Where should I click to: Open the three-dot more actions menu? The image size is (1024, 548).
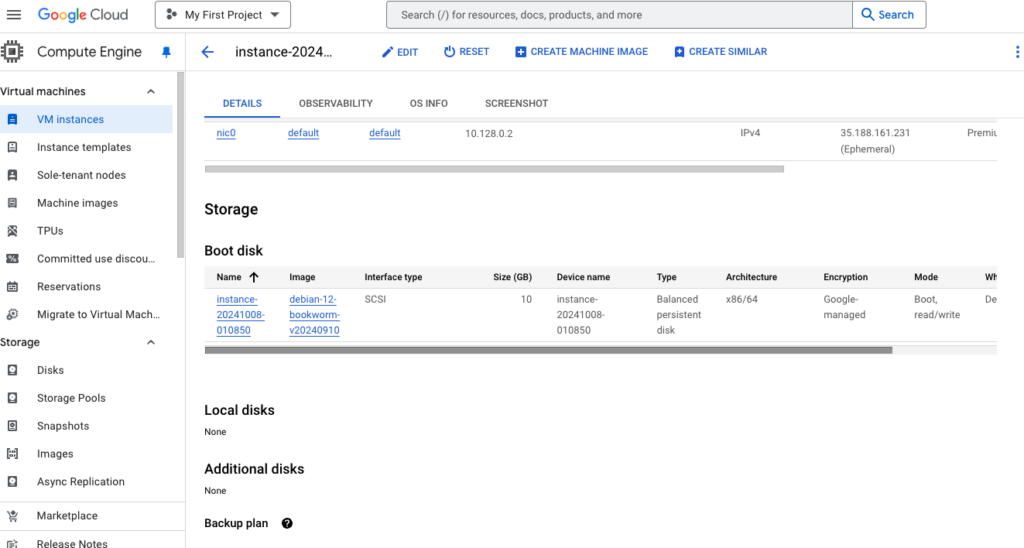(x=1017, y=52)
